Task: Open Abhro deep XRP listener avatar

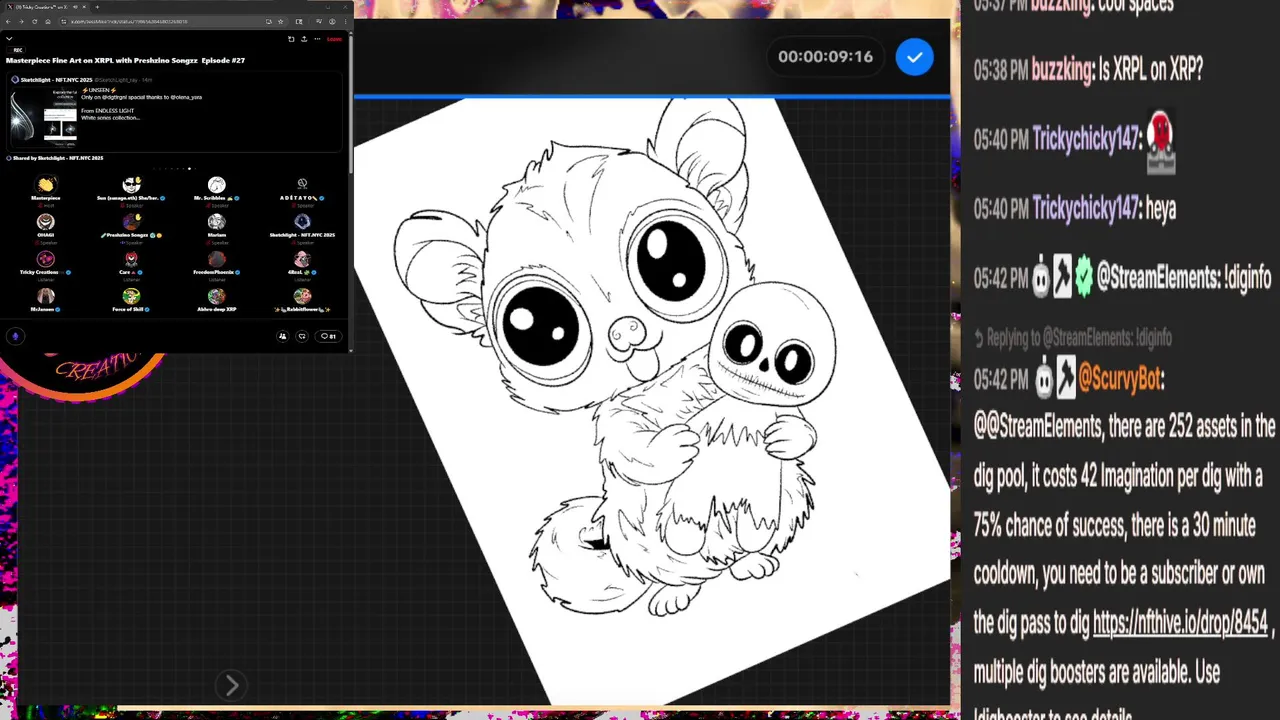Action: pyautogui.click(x=217, y=296)
